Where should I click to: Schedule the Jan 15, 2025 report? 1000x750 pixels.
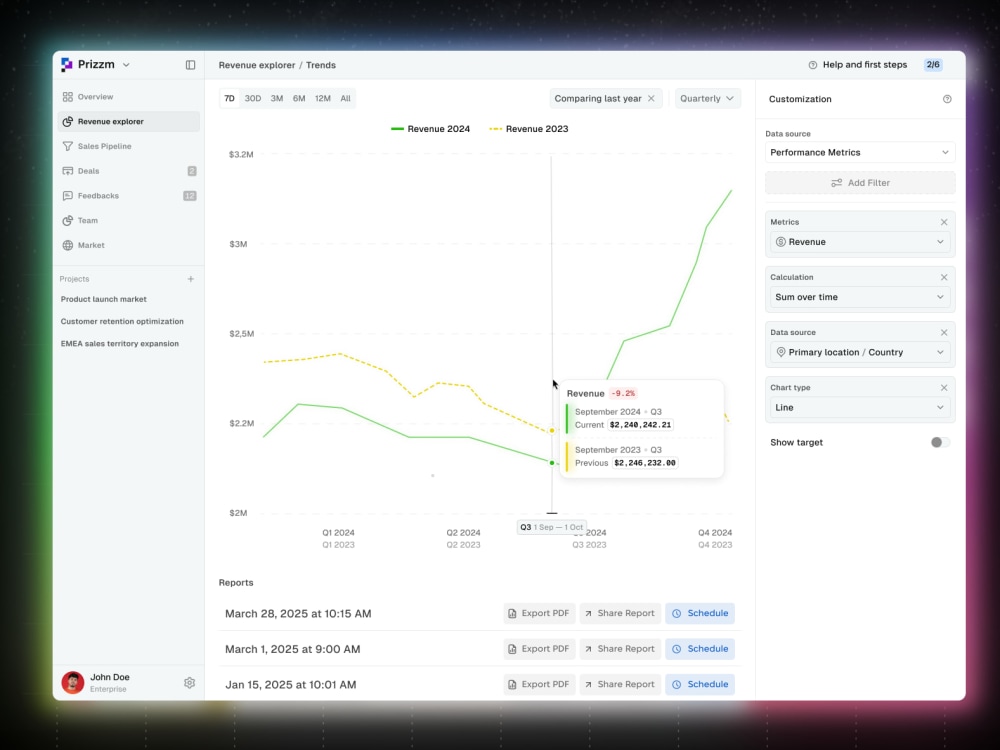coord(700,684)
